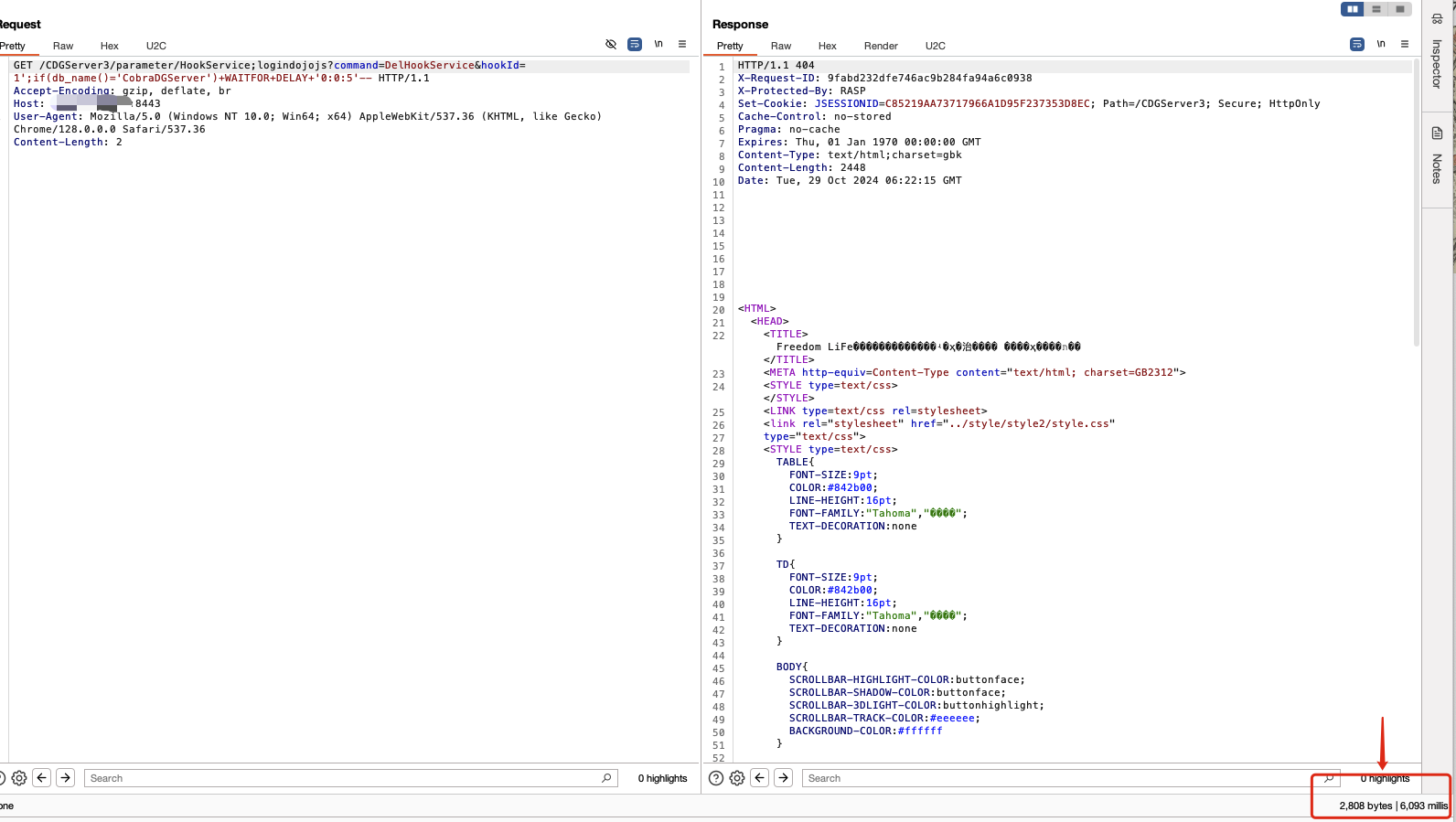
Task: Open the U2C tab in Request panel
Action: tap(156, 46)
